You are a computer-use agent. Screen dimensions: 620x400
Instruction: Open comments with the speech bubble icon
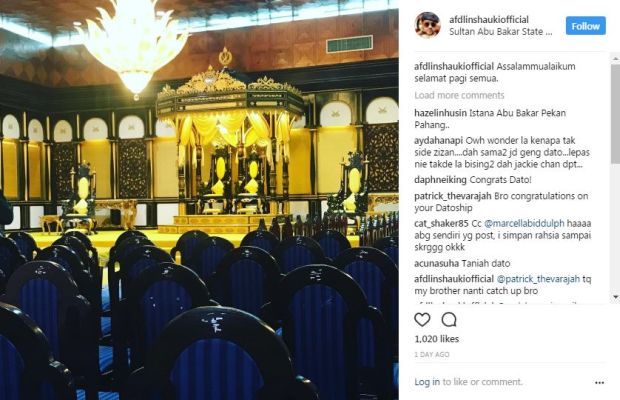coord(449,319)
